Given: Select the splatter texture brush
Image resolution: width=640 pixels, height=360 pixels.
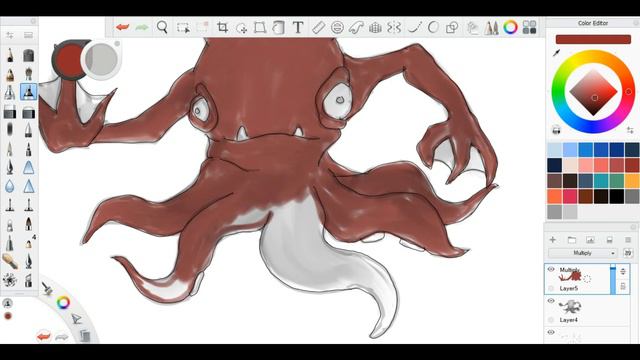Looking at the screenshot, I should tap(10, 280).
